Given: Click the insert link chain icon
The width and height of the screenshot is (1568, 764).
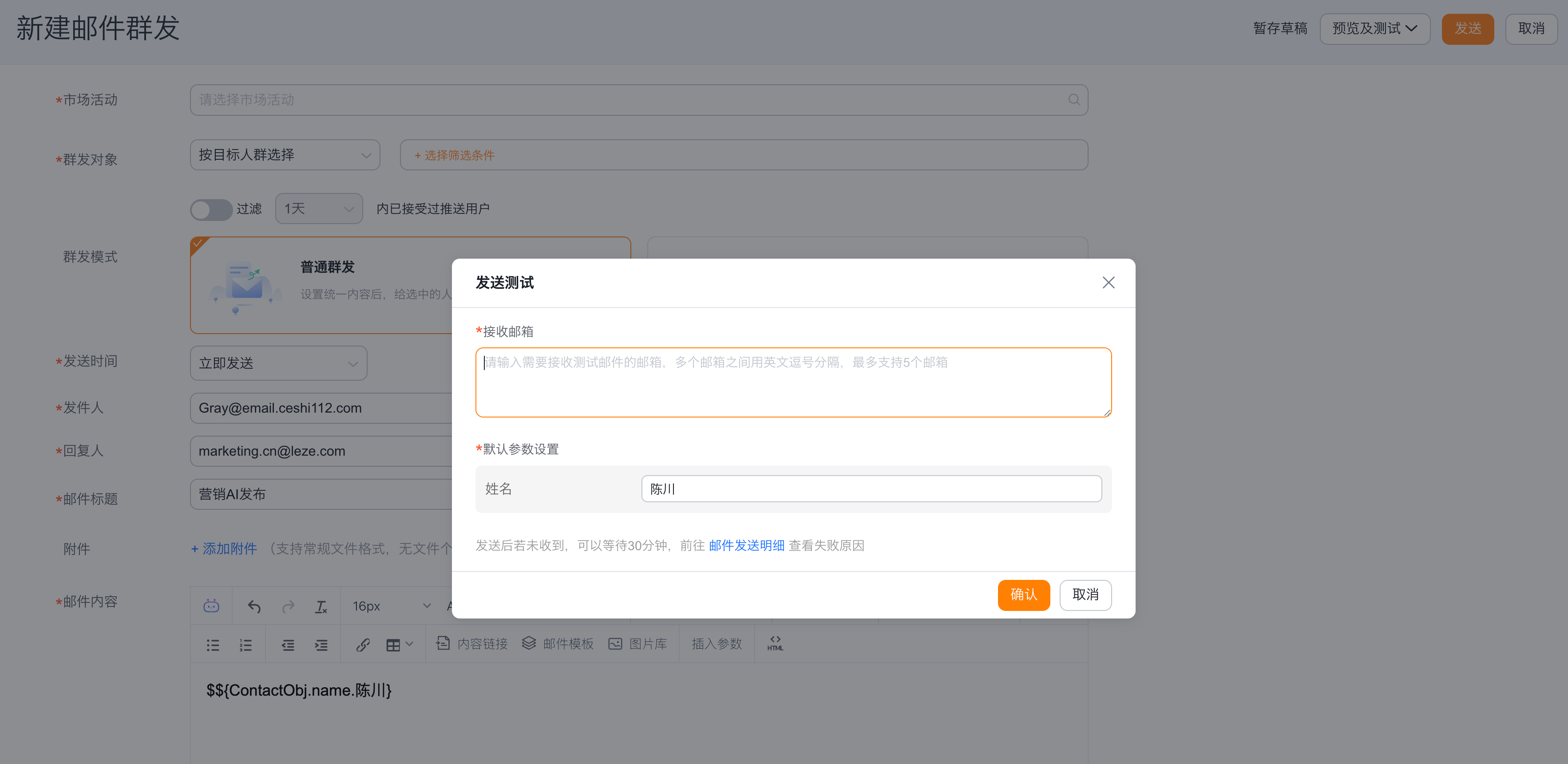Looking at the screenshot, I should [x=363, y=645].
